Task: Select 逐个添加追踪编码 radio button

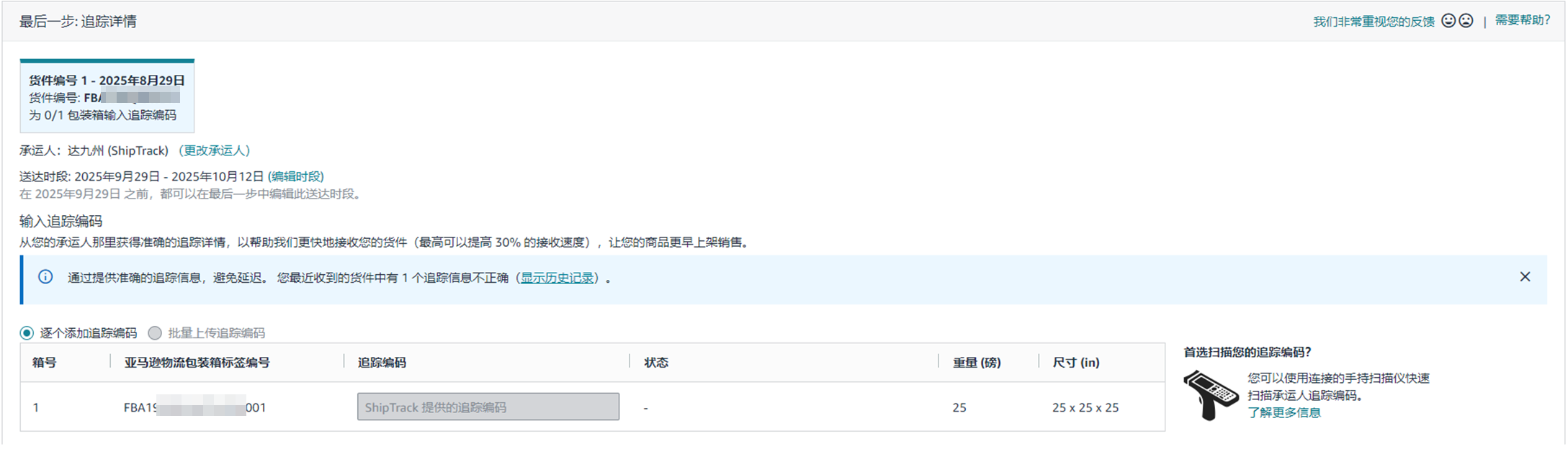Action: point(27,333)
